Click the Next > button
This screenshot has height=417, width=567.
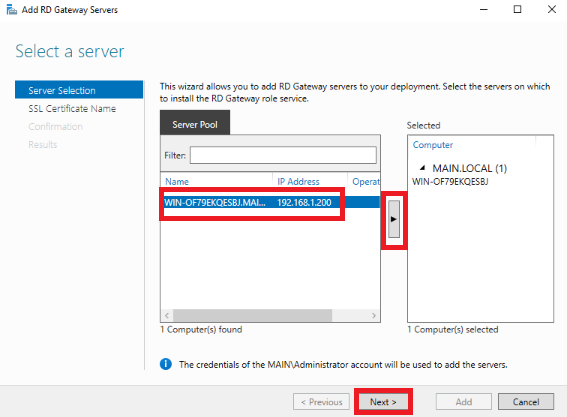tap(383, 402)
